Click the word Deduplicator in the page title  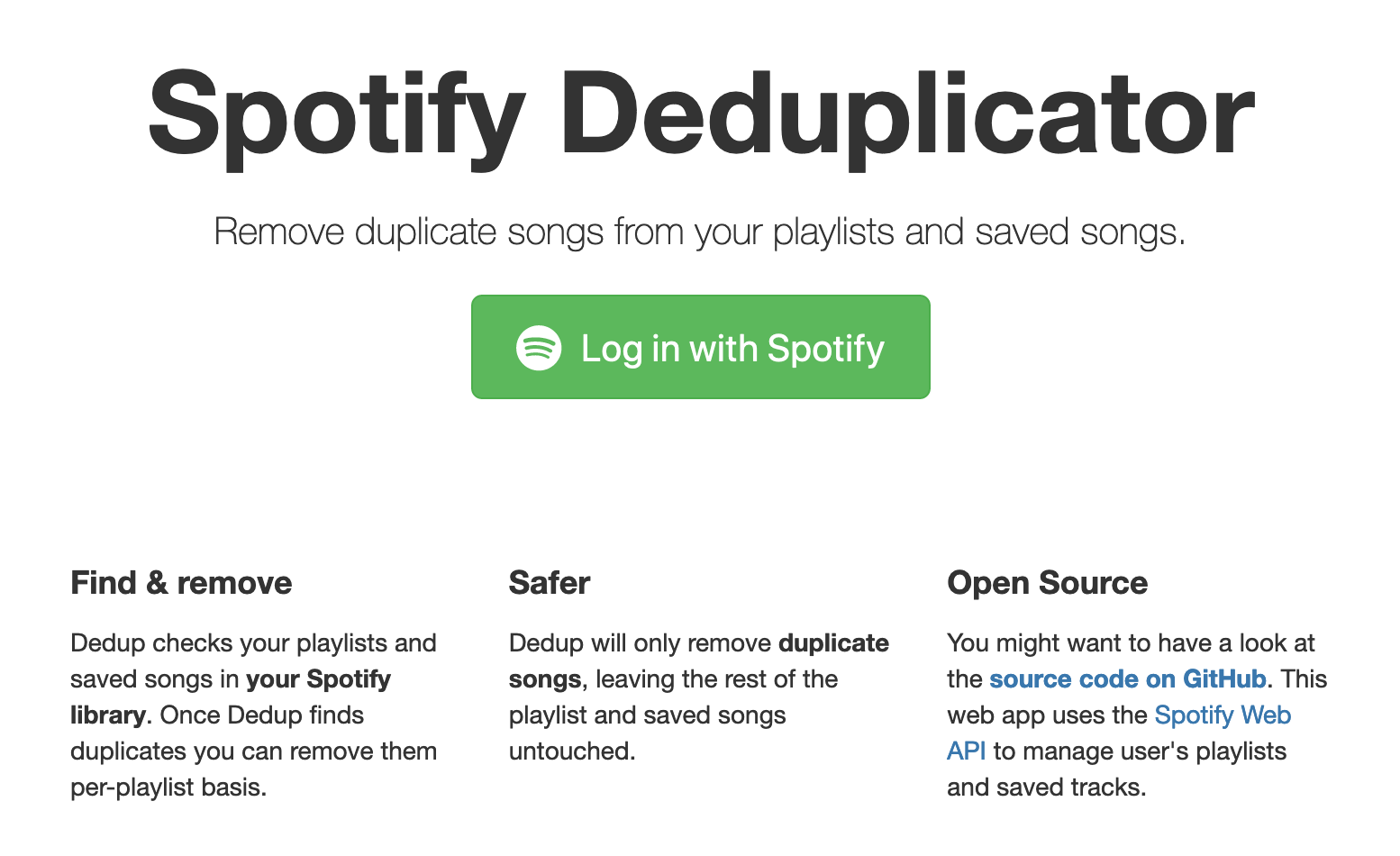(912, 114)
